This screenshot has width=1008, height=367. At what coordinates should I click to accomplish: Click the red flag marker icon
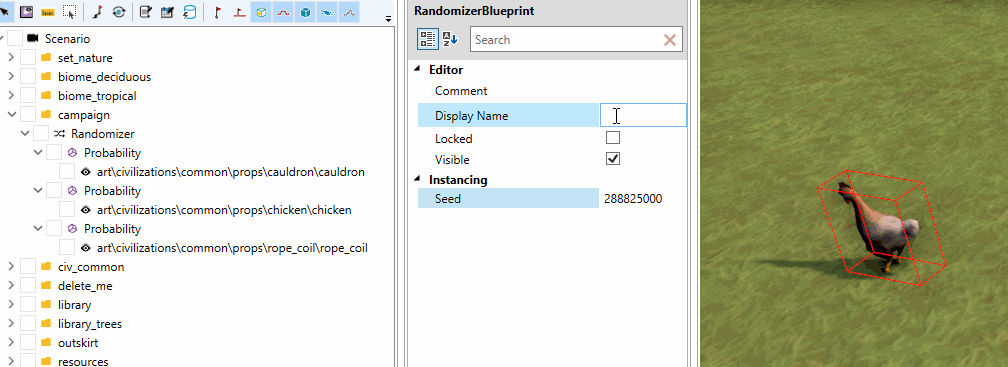tap(217, 12)
